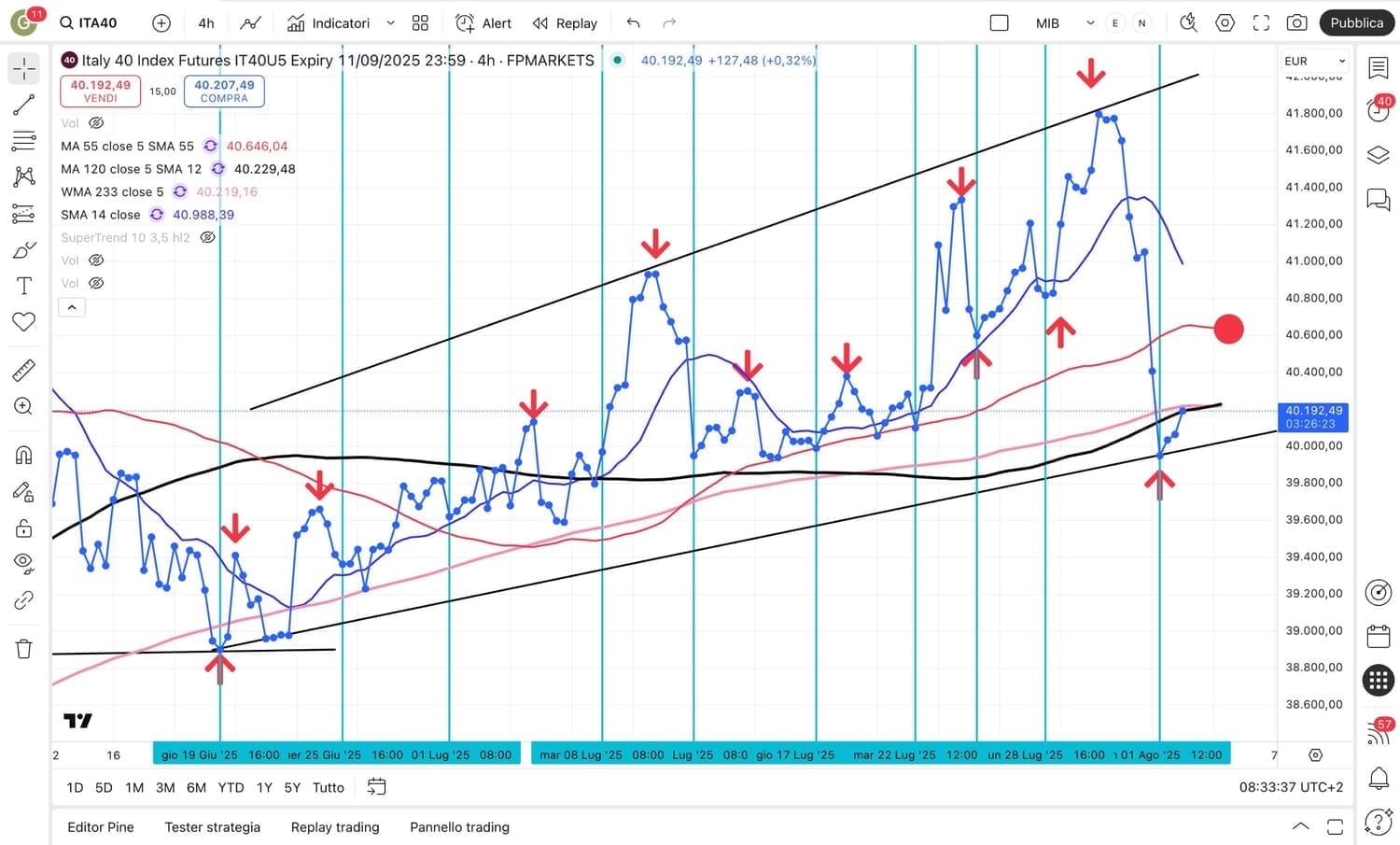Open the layout setup rectangle selector
The width and height of the screenshot is (1400, 845).
point(999,23)
